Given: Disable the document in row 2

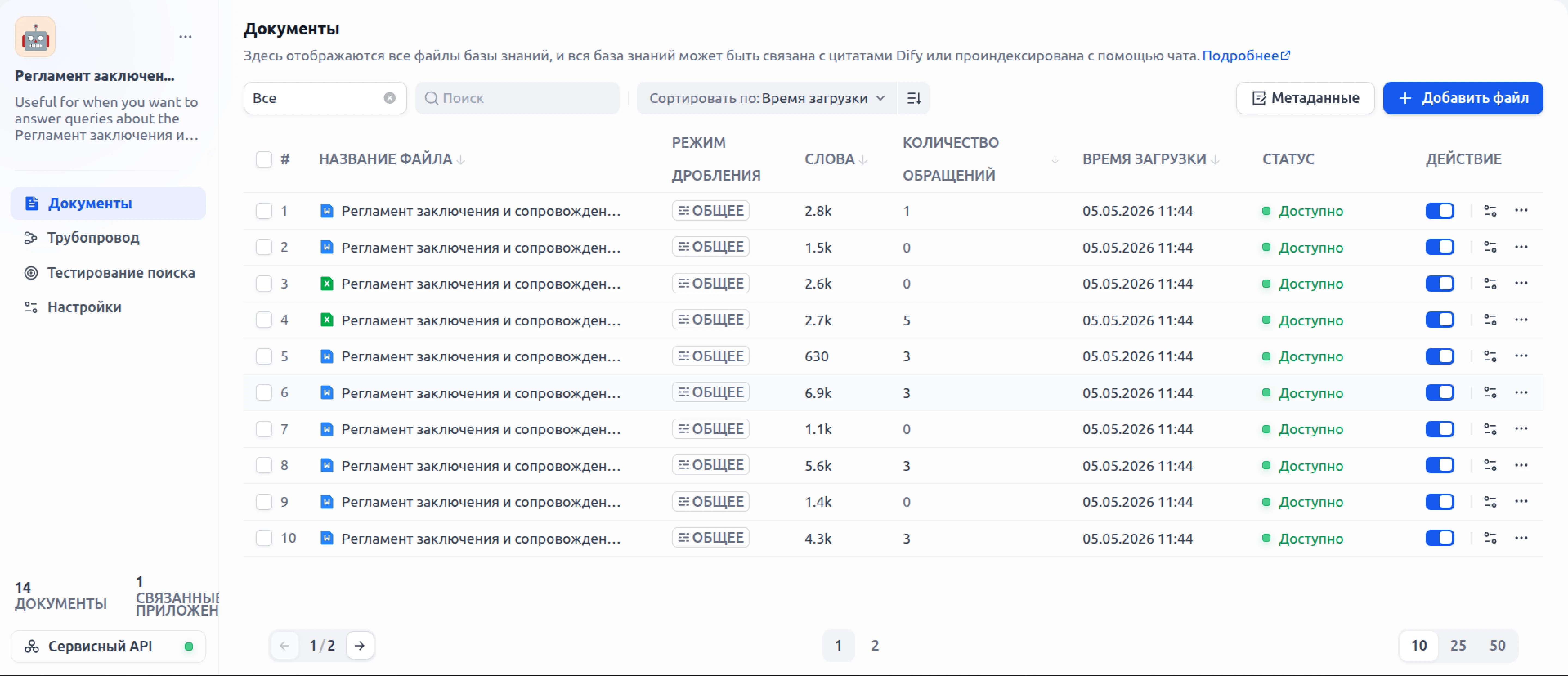Looking at the screenshot, I should [x=1440, y=247].
